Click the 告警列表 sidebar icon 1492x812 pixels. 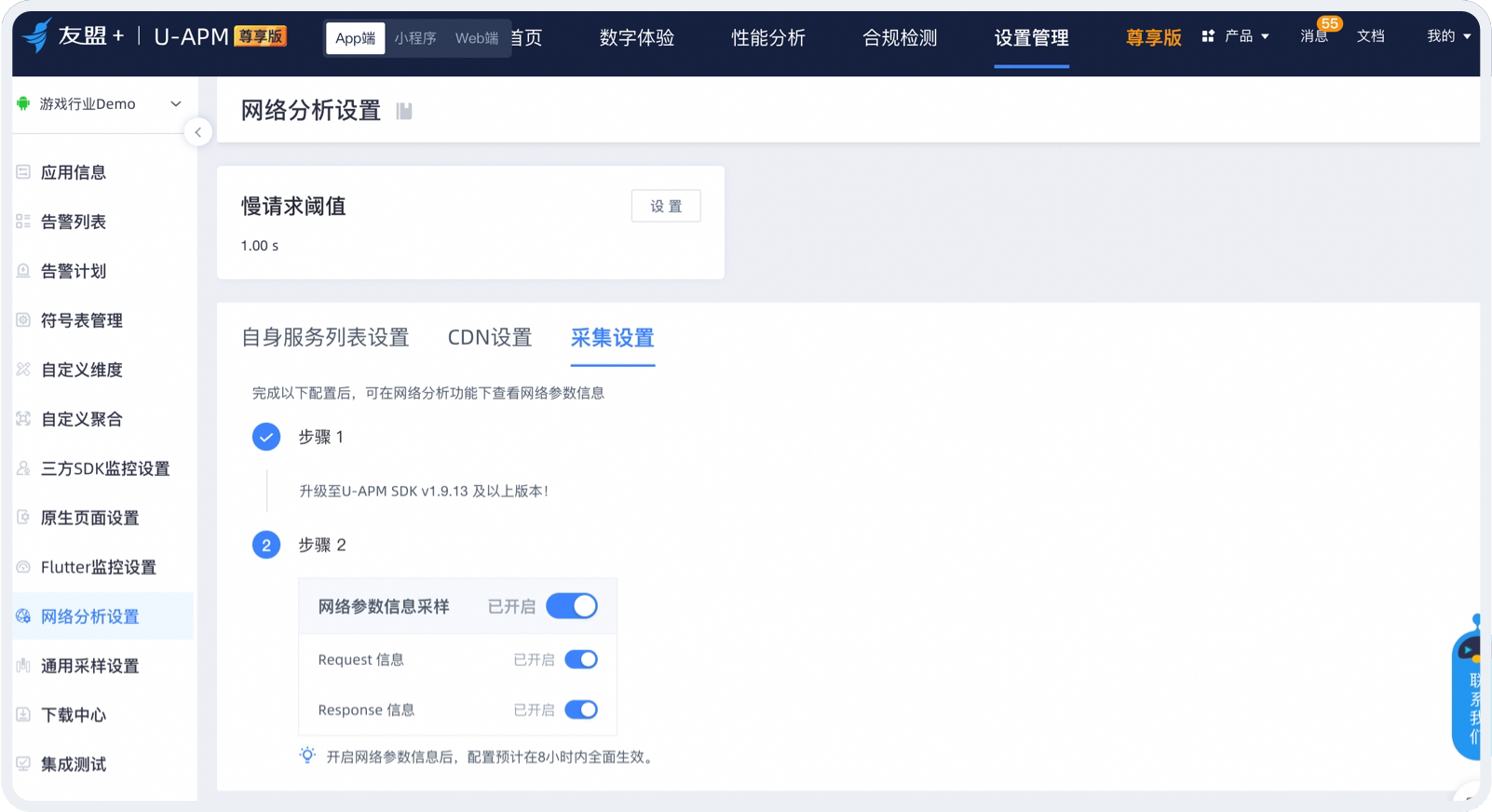point(23,222)
